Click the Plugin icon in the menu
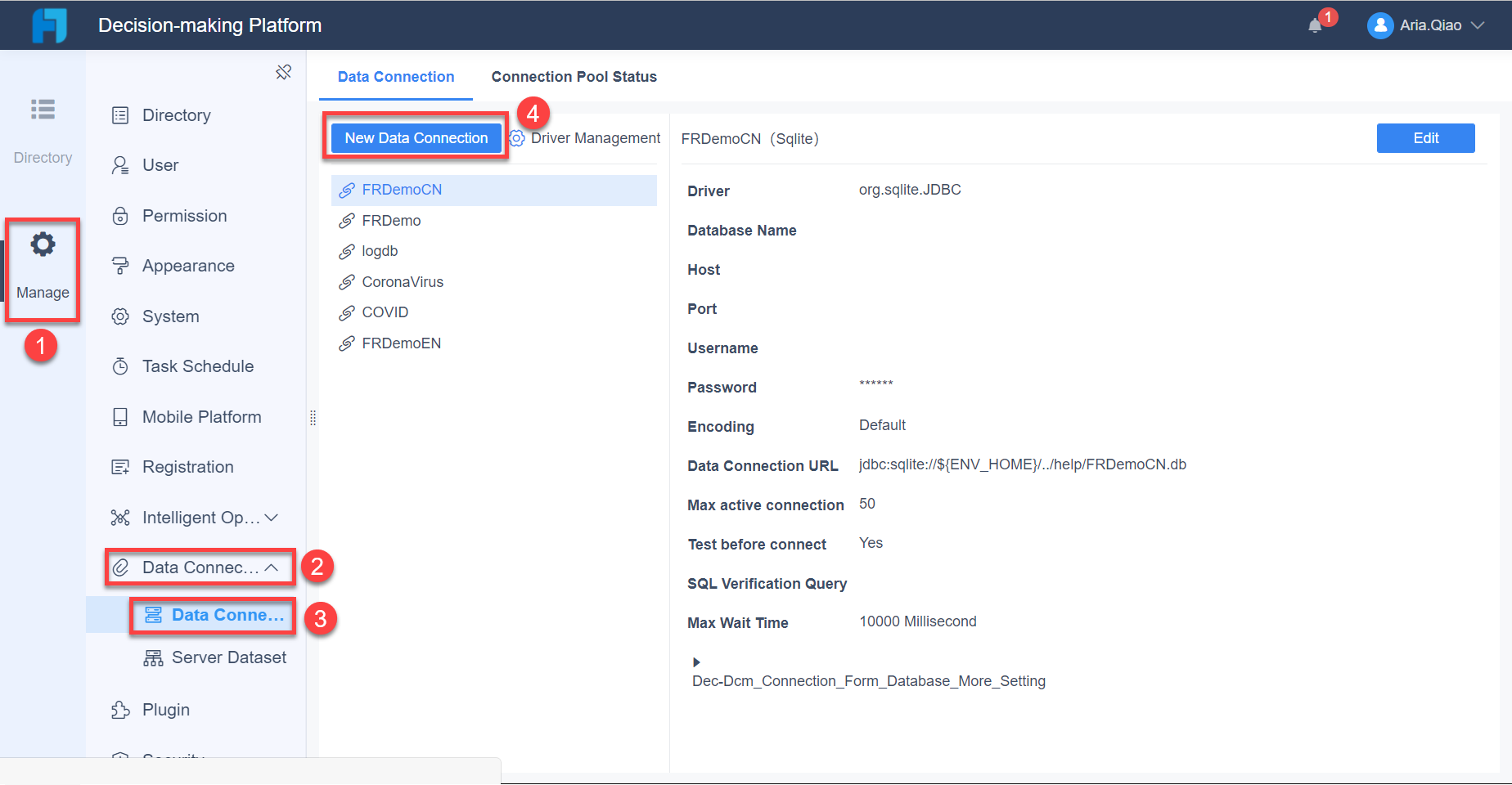 [x=120, y=709]
